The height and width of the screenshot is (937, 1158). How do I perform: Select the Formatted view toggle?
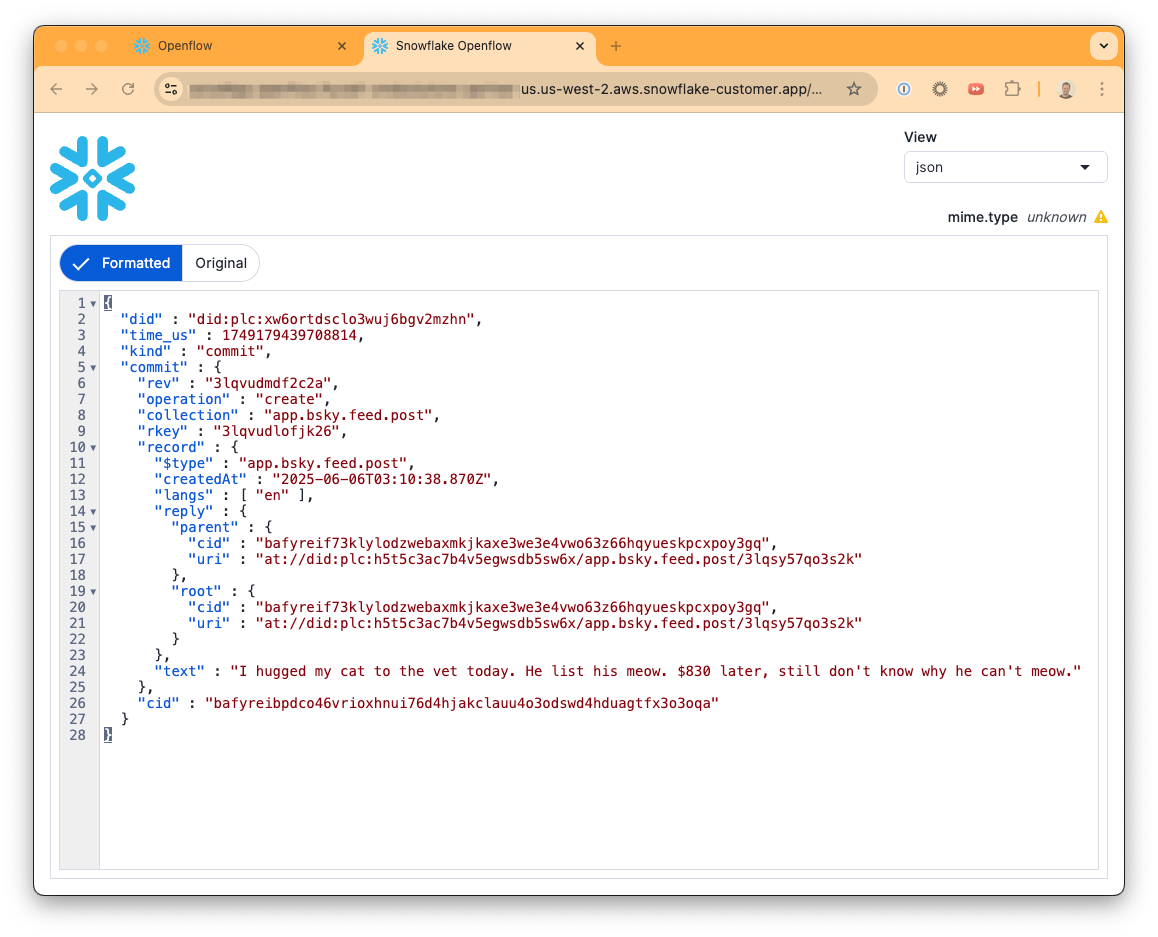coord(121,263)
